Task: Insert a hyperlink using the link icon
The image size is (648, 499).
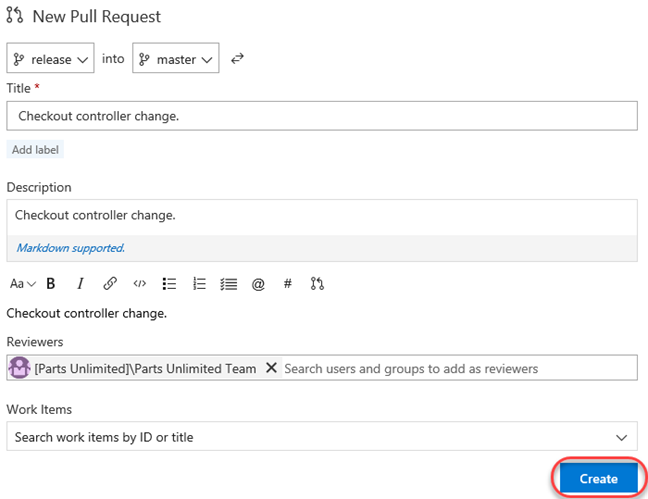Action: click(x=110, y=284)
